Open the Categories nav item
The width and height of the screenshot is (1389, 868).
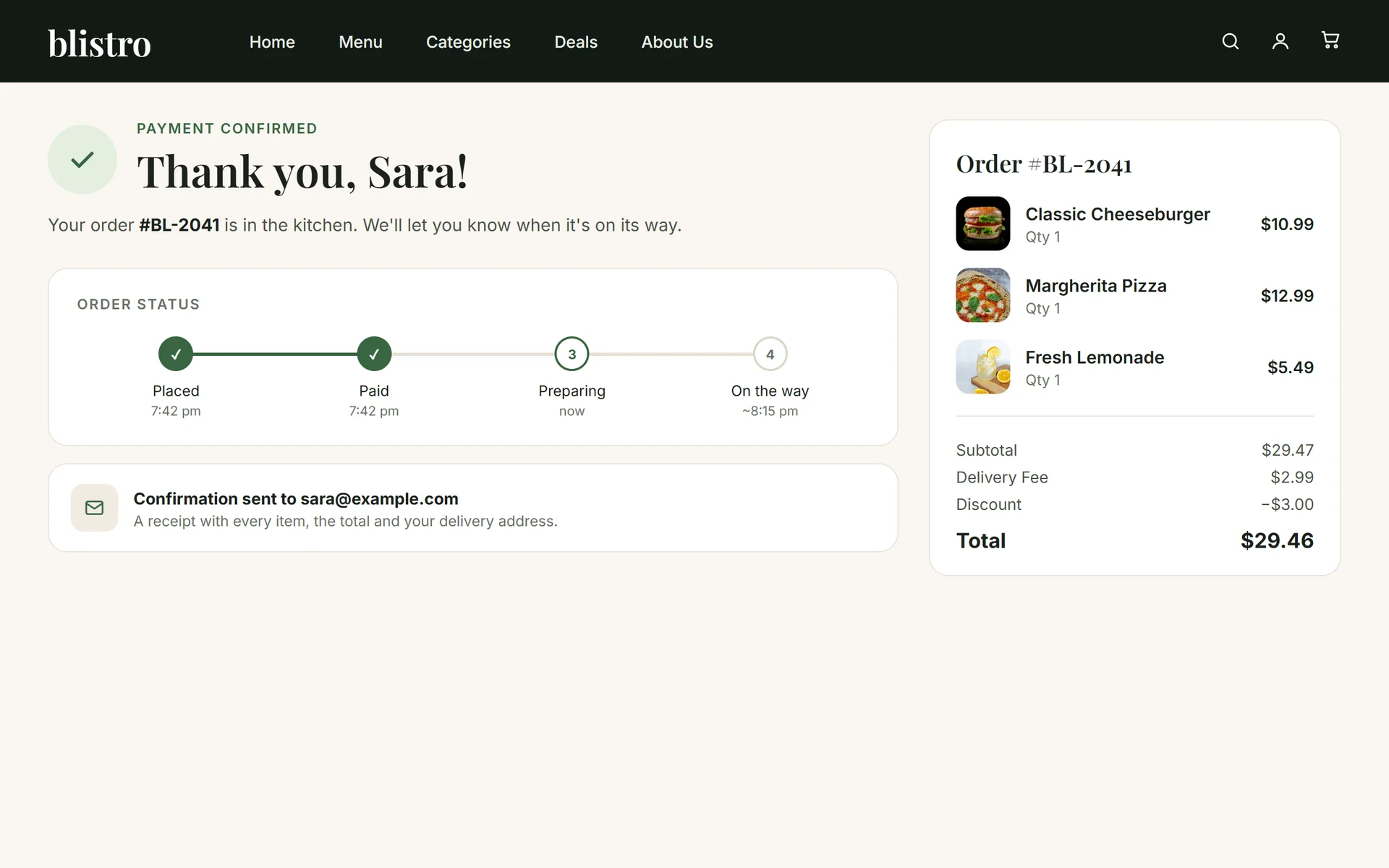(x=468, y=42)
